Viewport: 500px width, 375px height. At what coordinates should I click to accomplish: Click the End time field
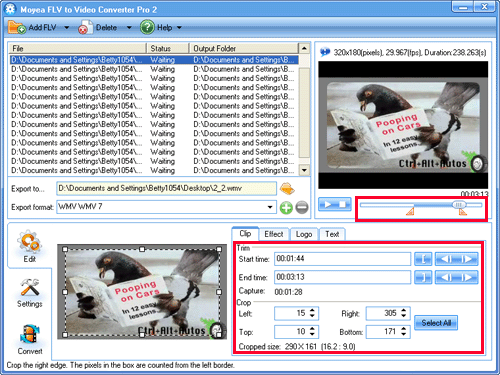(x=342, y=277)
